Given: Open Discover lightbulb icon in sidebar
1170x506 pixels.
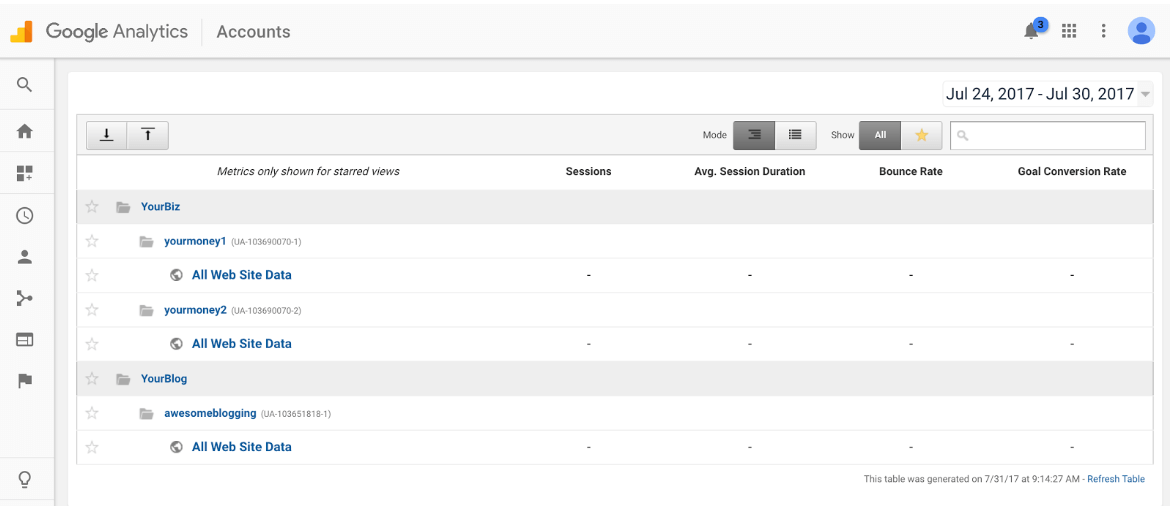Looking at the screenshot, I should 25,479.
